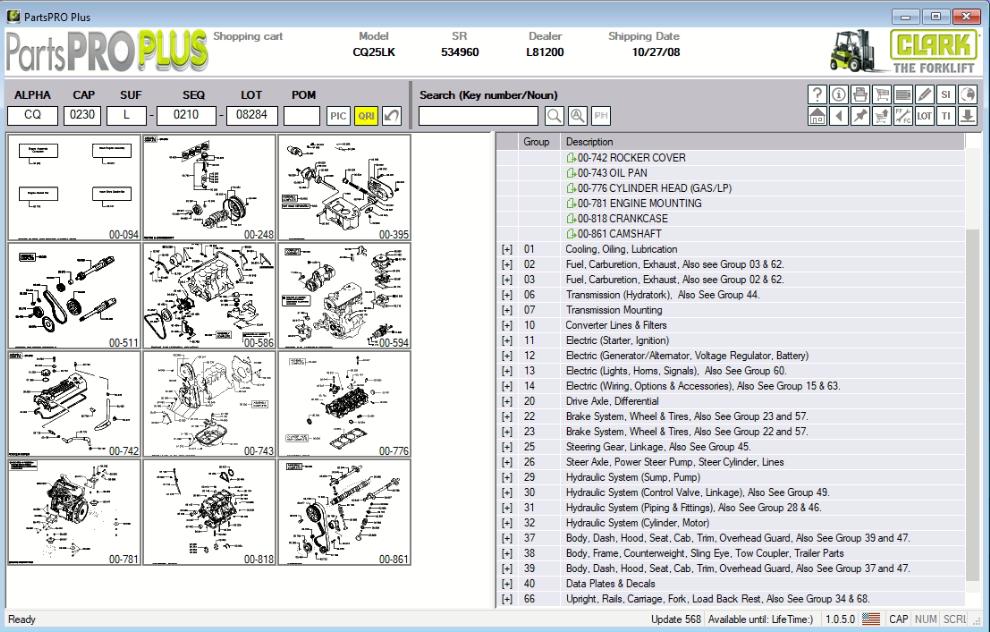Screen dimensions: 990x632
Task: Click the Add to cart icon
Action: coord(883,115)
